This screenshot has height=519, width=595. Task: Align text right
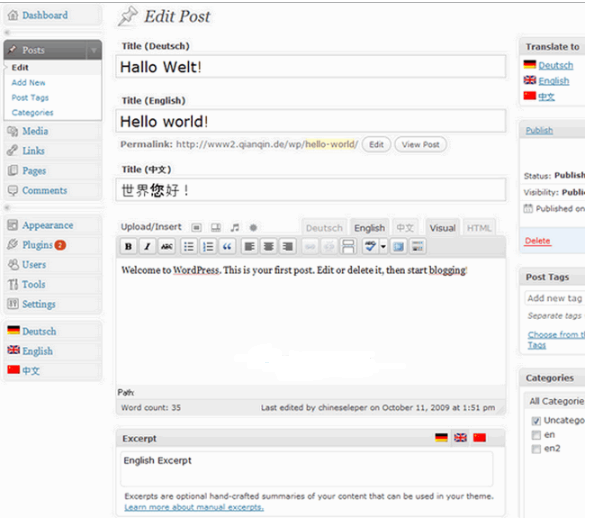click(288, 247)
